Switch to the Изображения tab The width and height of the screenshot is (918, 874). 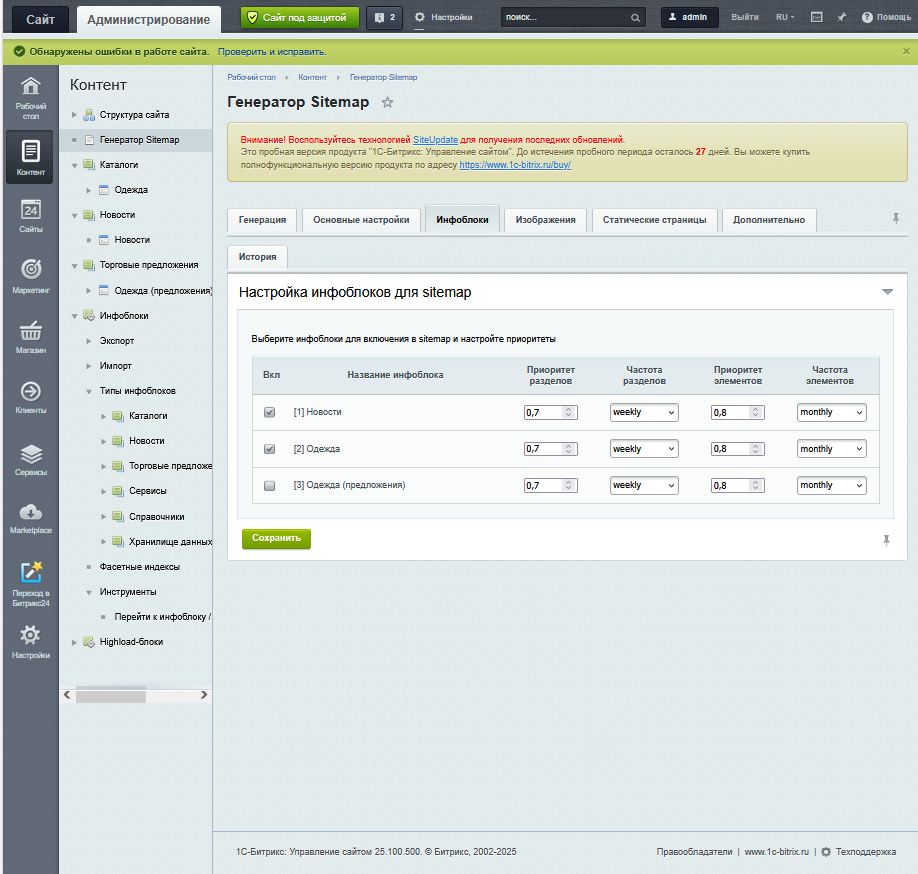point(545,220)
